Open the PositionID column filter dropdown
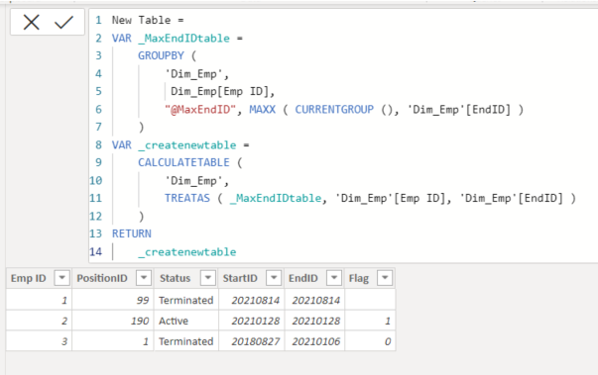The image size is (598, 375). pyautogui.click(x=144, y=278)
